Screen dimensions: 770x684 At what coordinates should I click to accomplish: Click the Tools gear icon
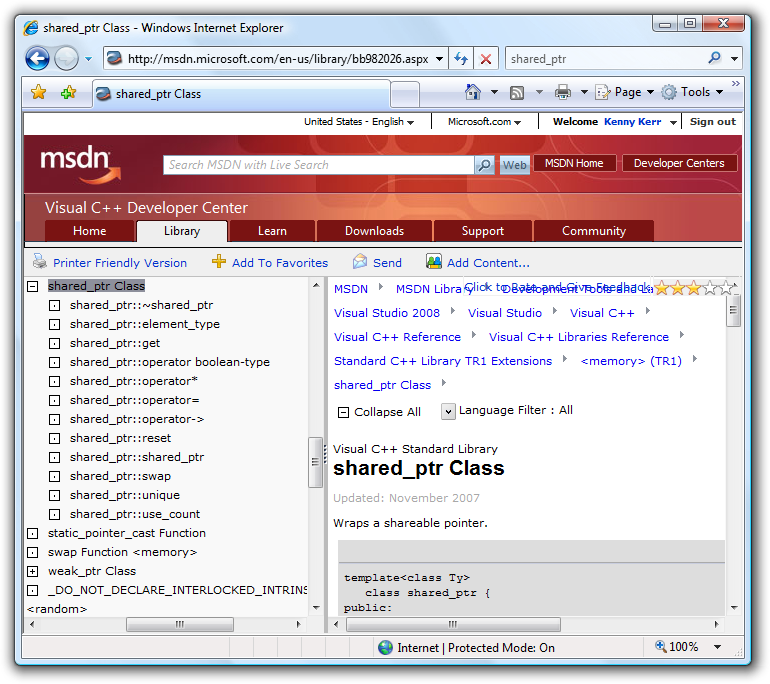(x=669, y=92)
